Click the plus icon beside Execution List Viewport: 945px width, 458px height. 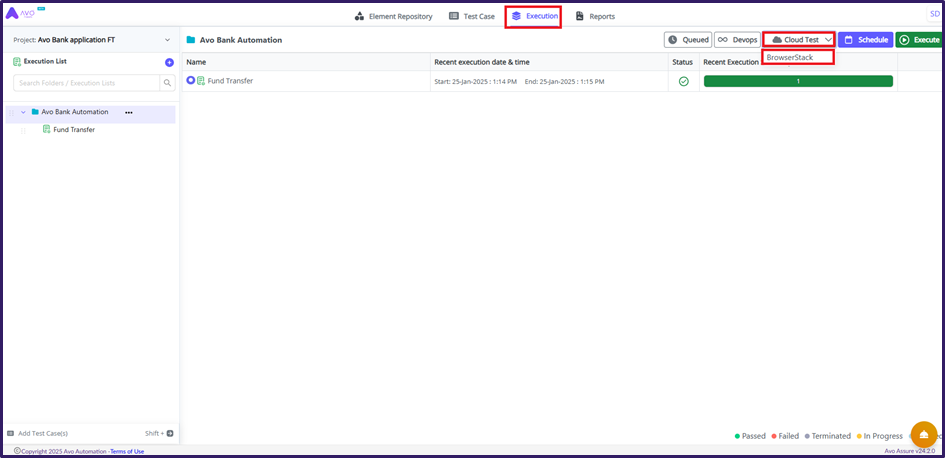coord(169,62)
